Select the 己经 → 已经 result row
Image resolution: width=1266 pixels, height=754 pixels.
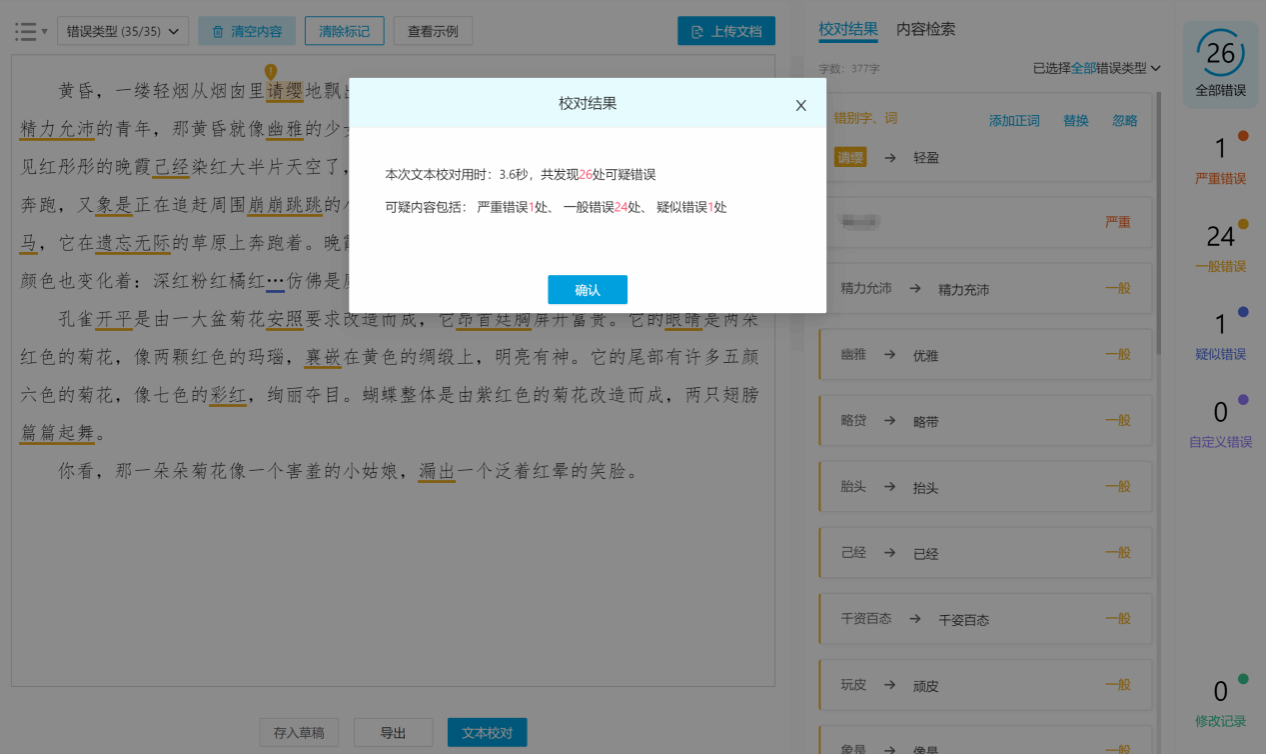point(985,553)
